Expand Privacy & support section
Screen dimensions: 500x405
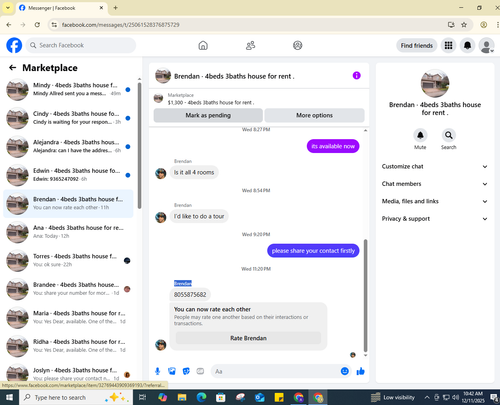(435, 219)
